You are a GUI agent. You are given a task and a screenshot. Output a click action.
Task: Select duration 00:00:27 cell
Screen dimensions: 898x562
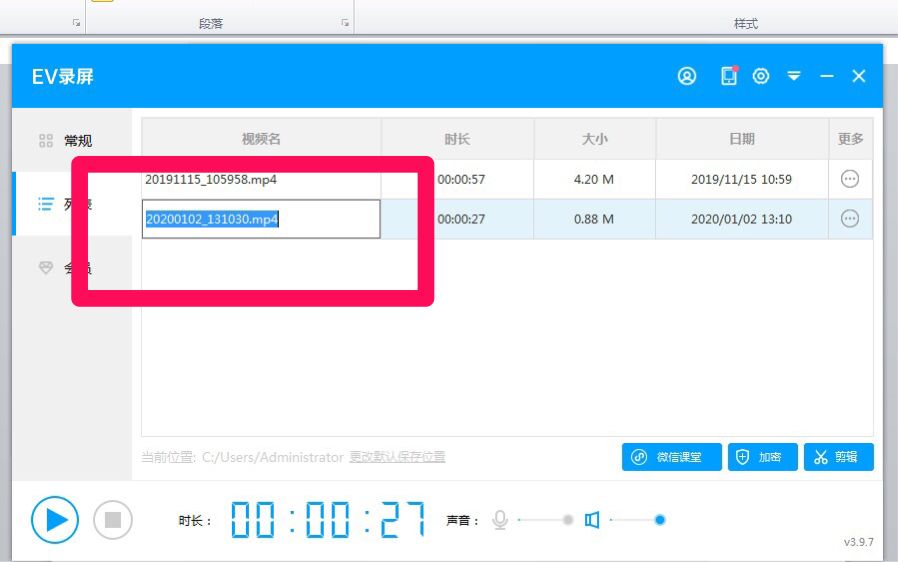pos(461,219)
